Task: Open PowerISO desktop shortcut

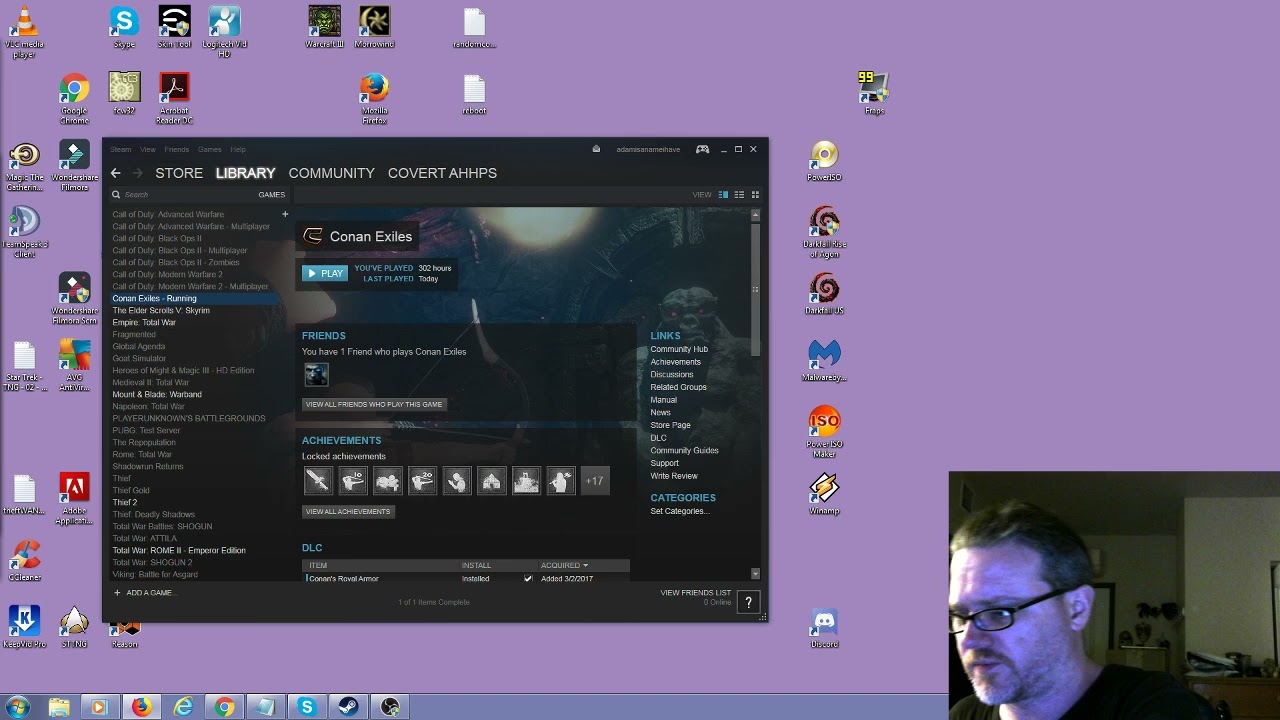Action: [x=824, y=161]
